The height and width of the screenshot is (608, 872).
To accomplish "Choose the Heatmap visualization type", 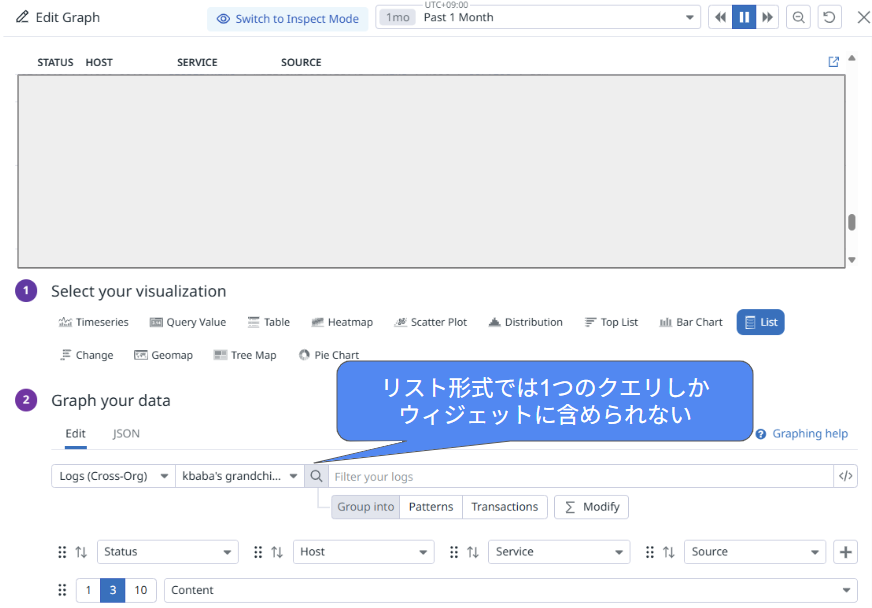I will [x=342, y=322].
